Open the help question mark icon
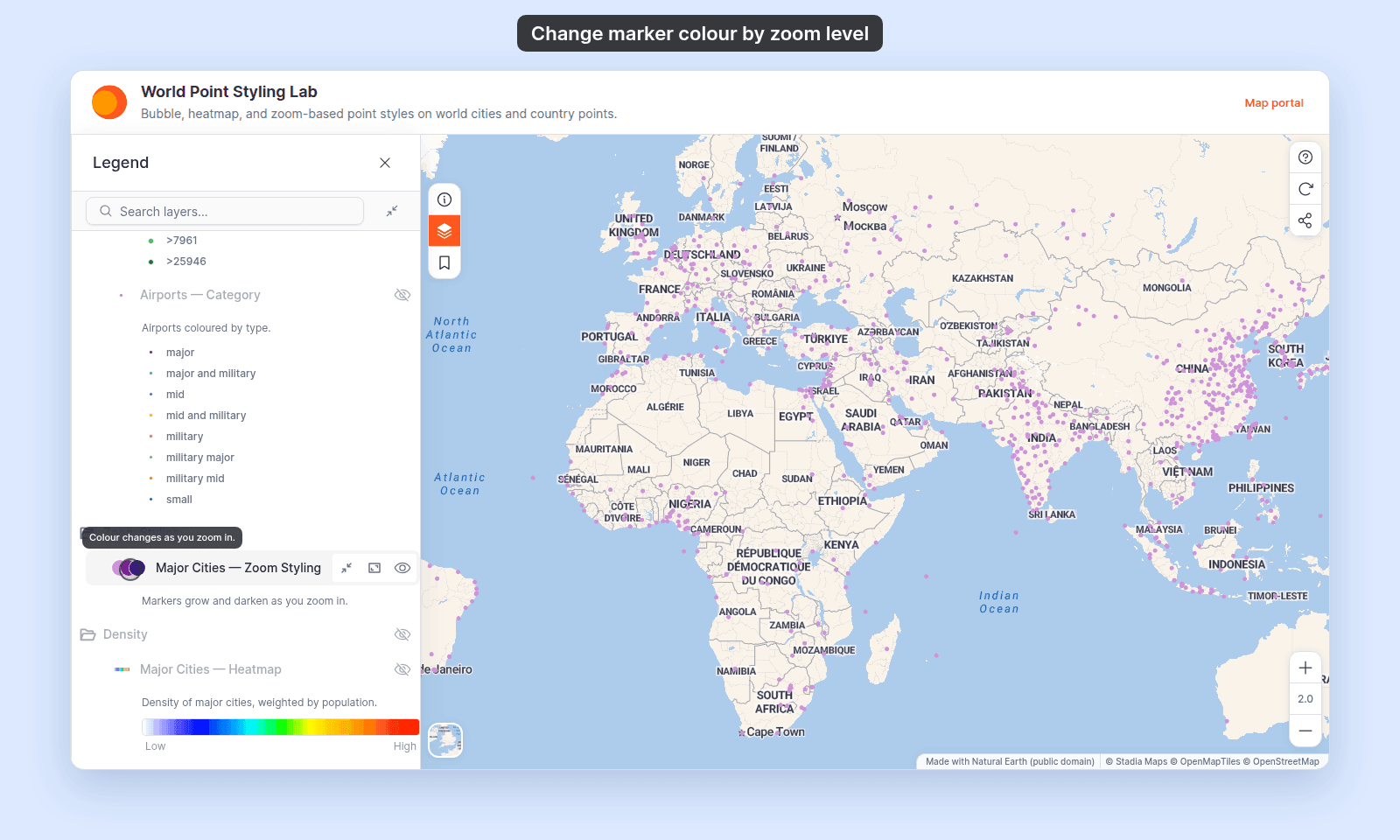Screen dimensions: 1400x840 coord(1305,157)
